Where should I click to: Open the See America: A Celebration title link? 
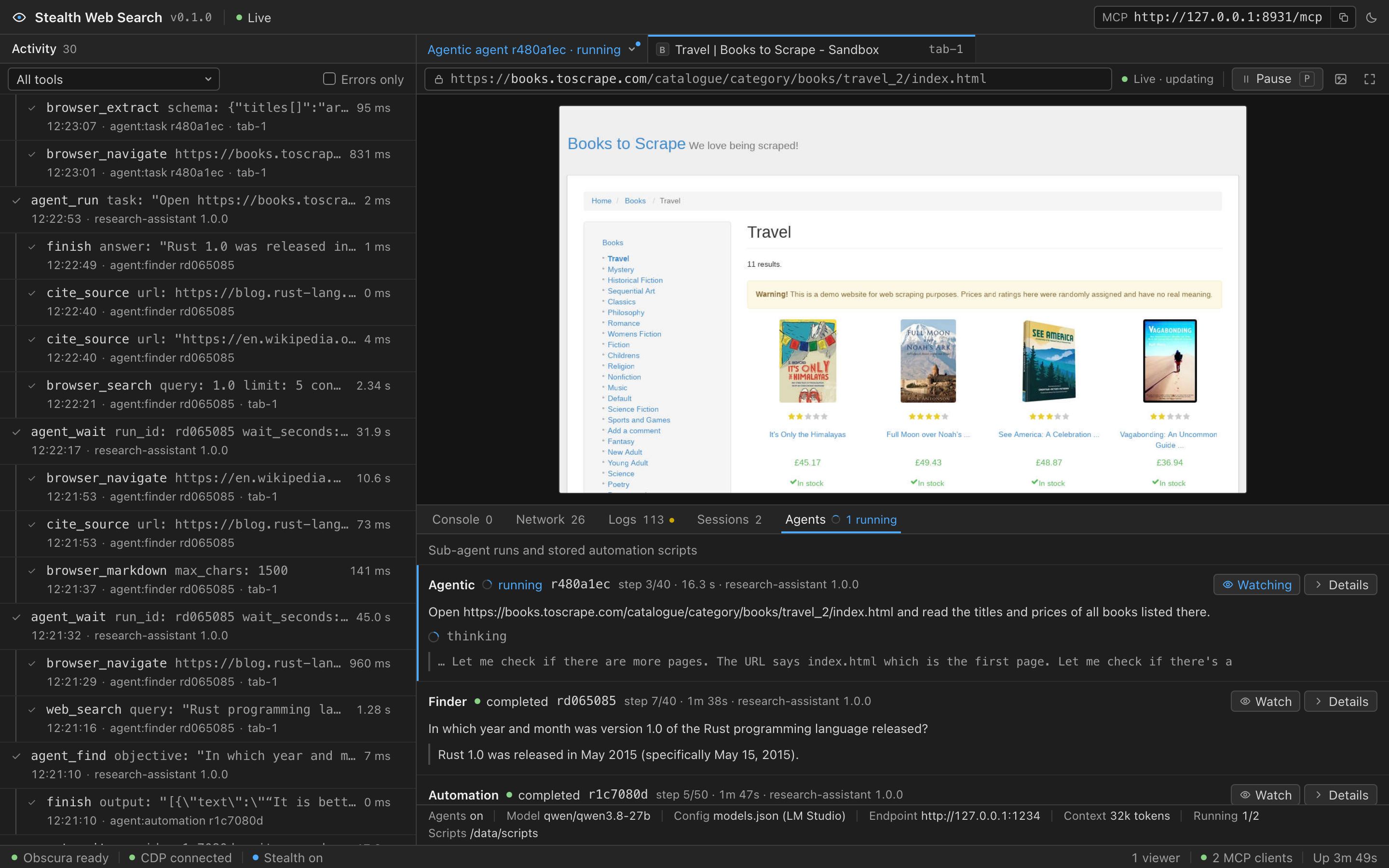tap(1049, 434)
